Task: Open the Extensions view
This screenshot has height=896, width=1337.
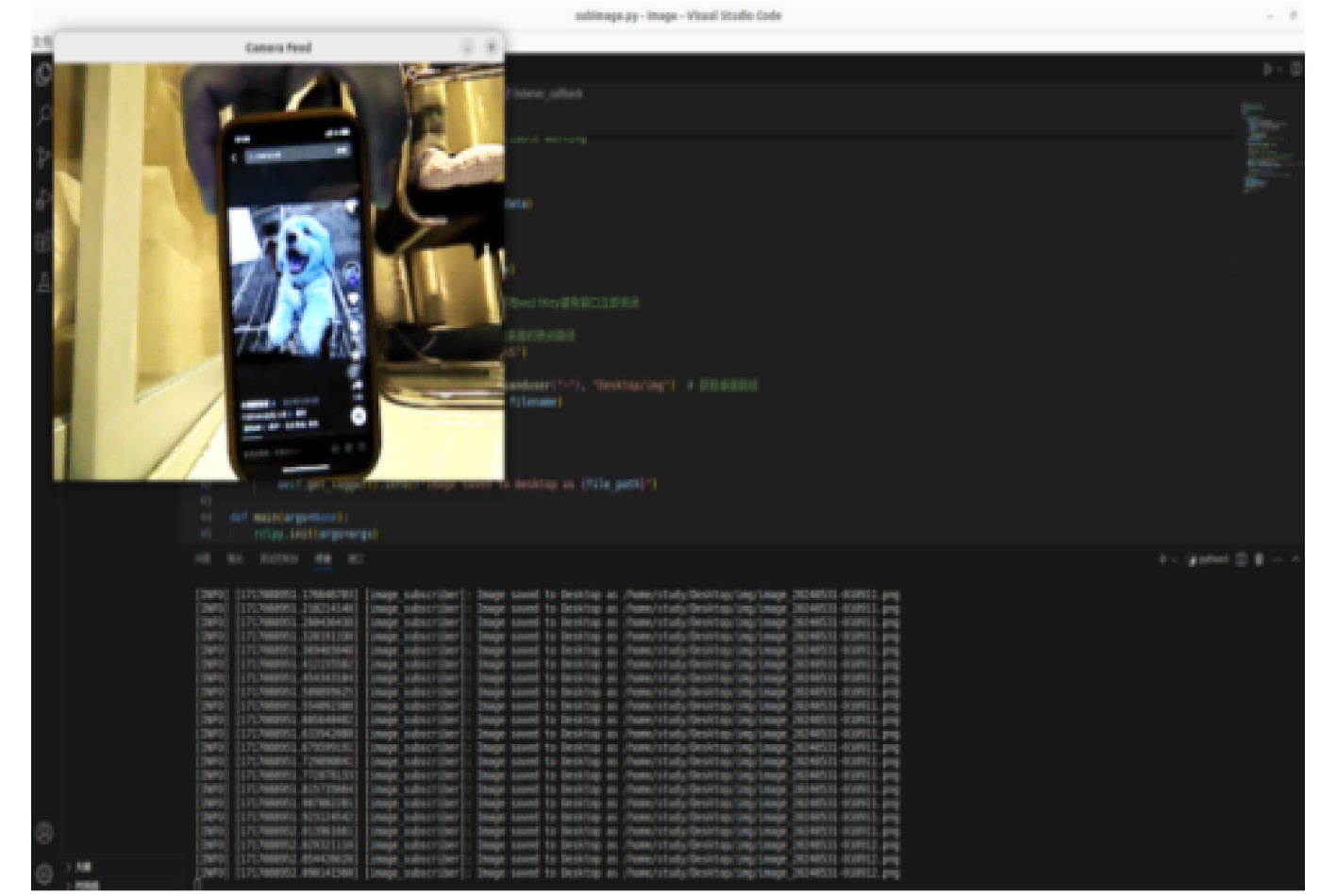Action: click(43, 241)
